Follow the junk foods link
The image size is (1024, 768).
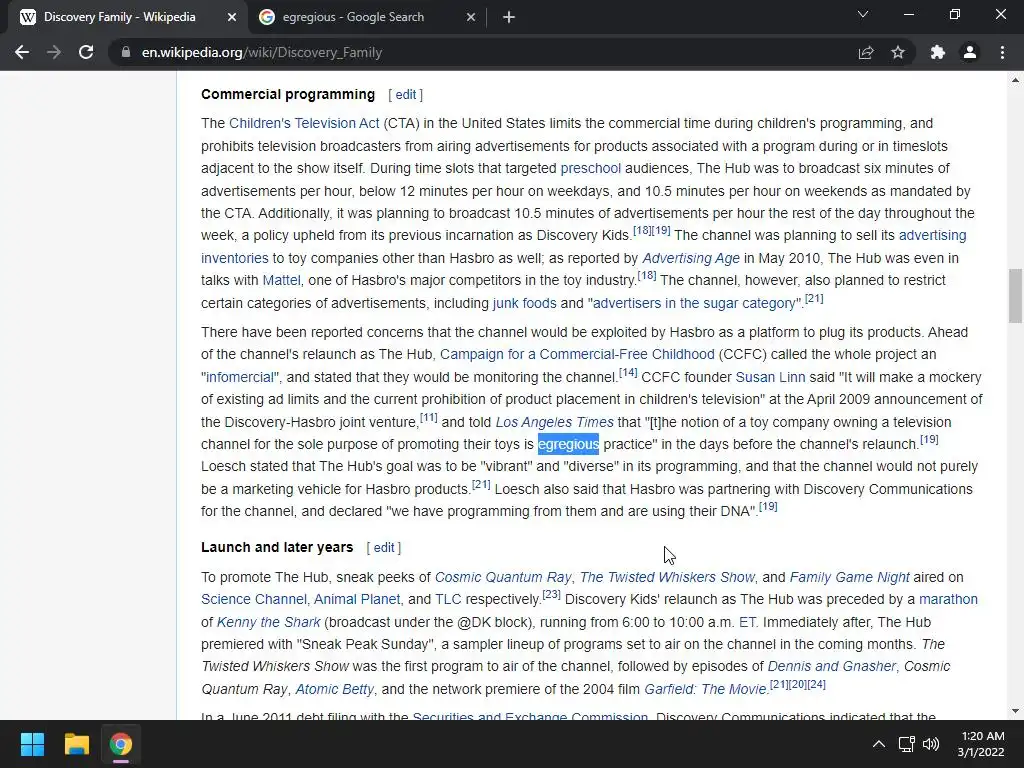click(x=524, y=304)
